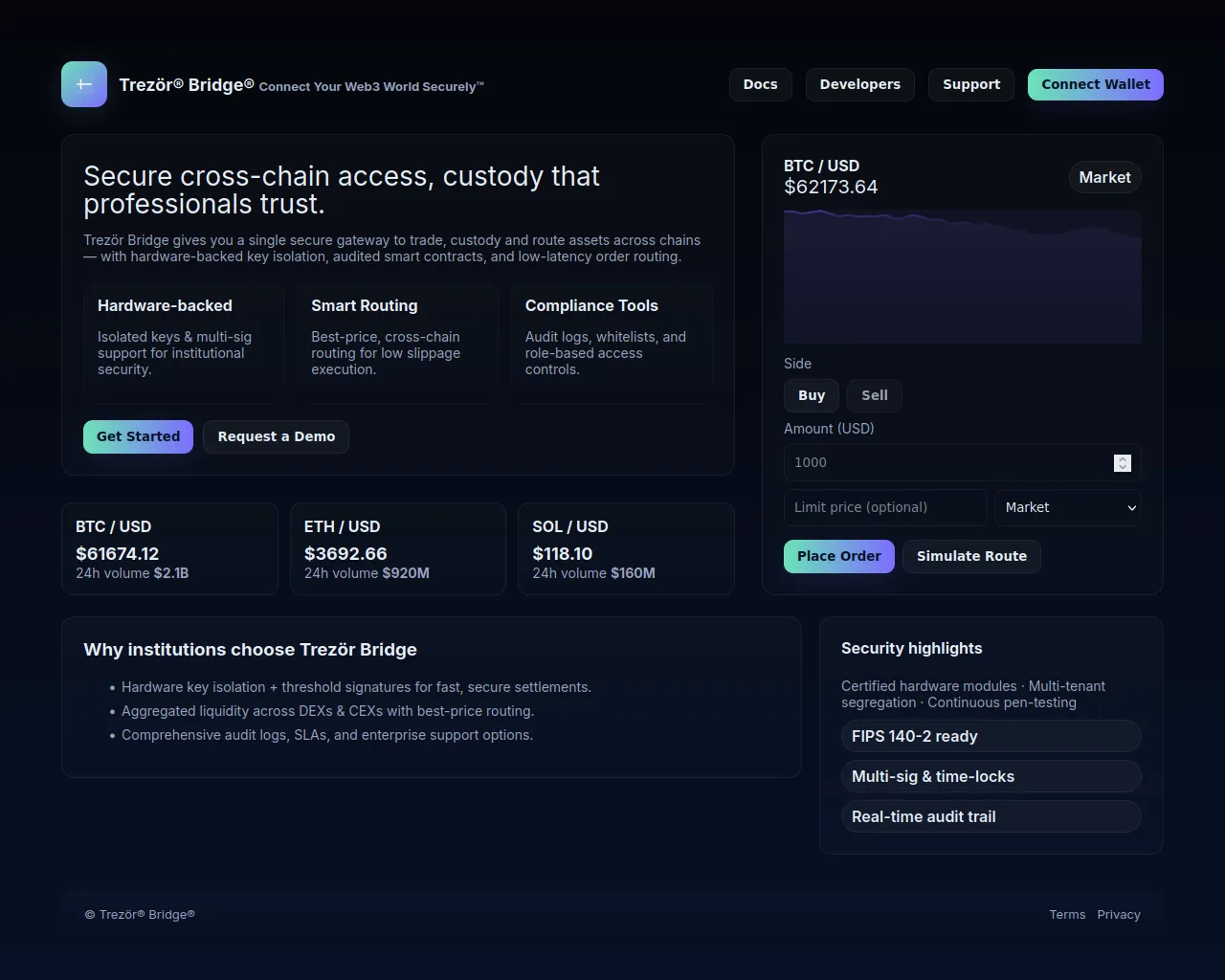Click the amount stepper arrows

pyautogui.click(x=1123, y=462)
